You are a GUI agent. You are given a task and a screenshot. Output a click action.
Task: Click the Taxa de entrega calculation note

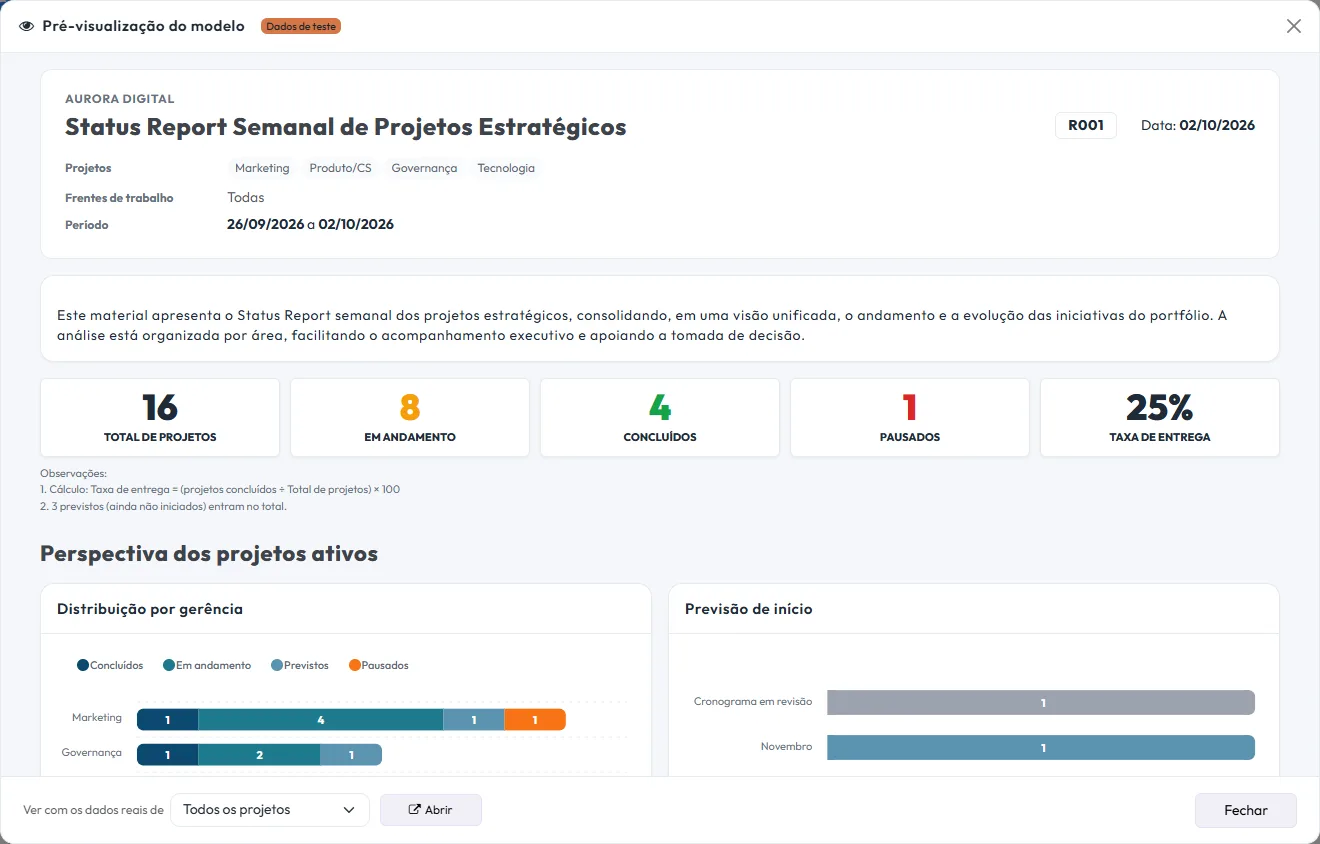(220, 490)
